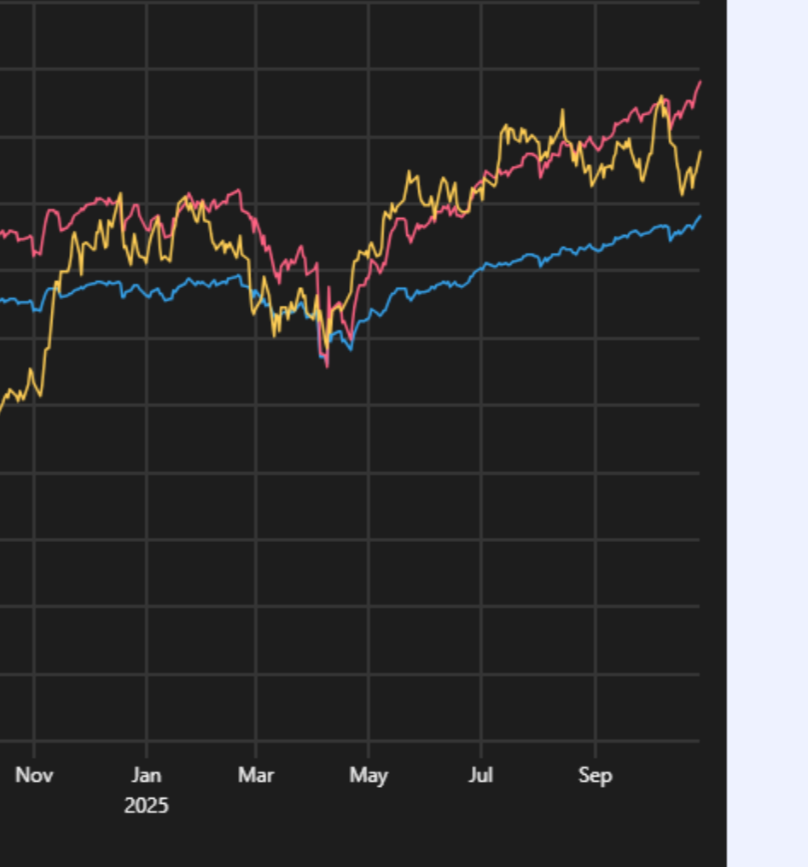This screenshot has width=808, height=867.
Task: Click the pink line's final peak
Action: click(700, 82)
